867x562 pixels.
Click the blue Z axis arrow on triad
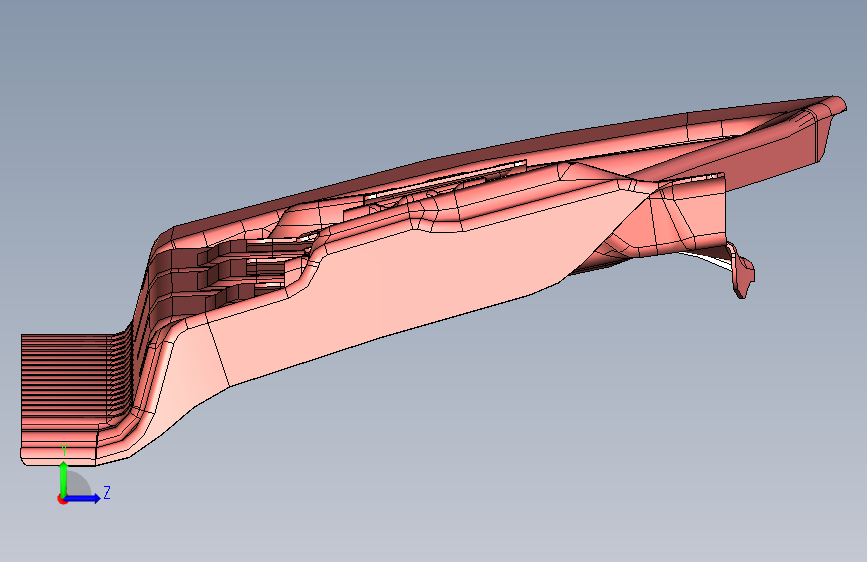83,498
